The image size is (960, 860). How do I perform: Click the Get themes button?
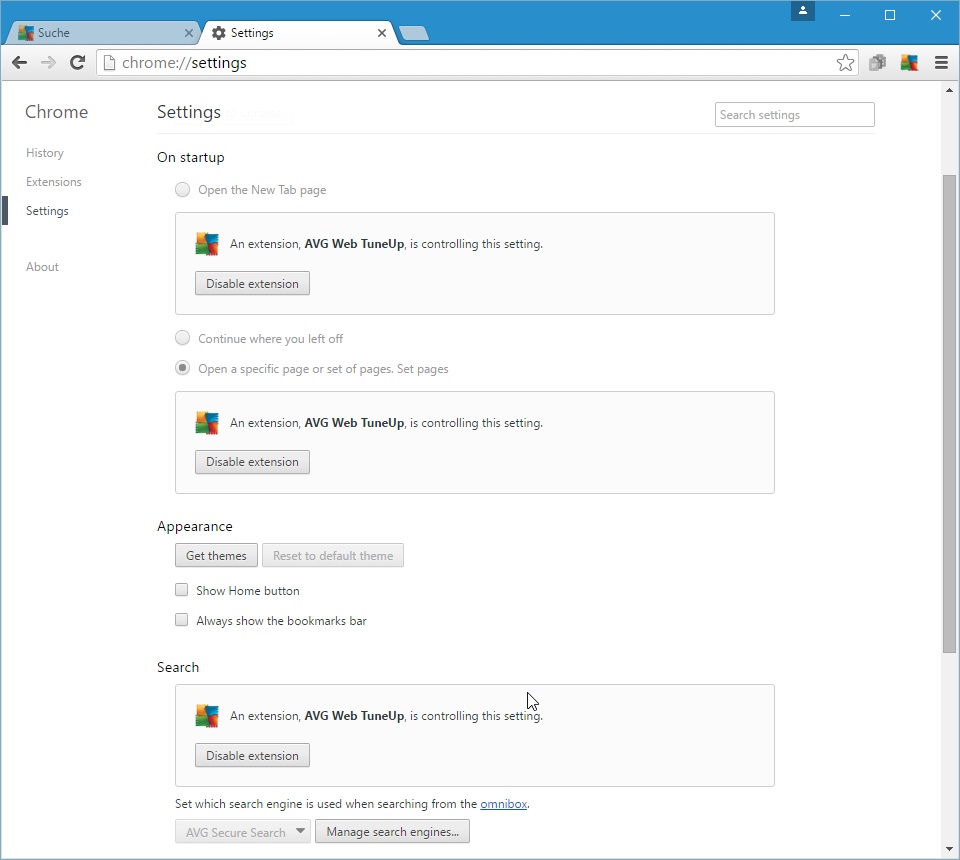pyautogui.click(x=216, y=555)
